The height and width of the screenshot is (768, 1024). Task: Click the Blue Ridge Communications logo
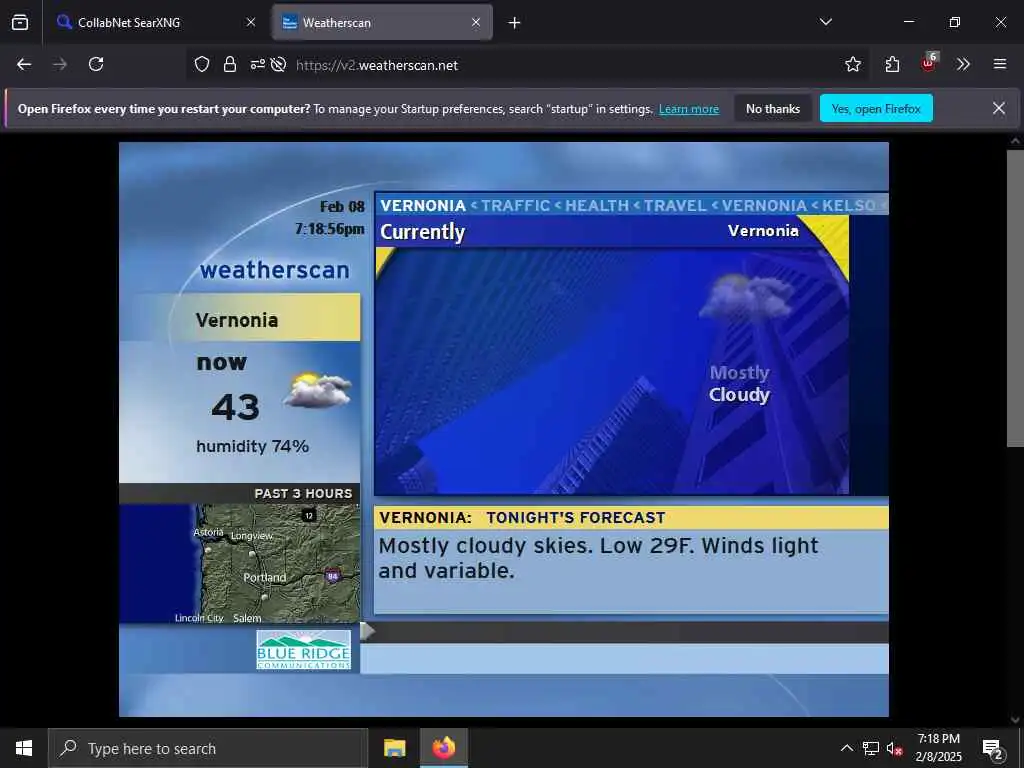click(303, 650)
